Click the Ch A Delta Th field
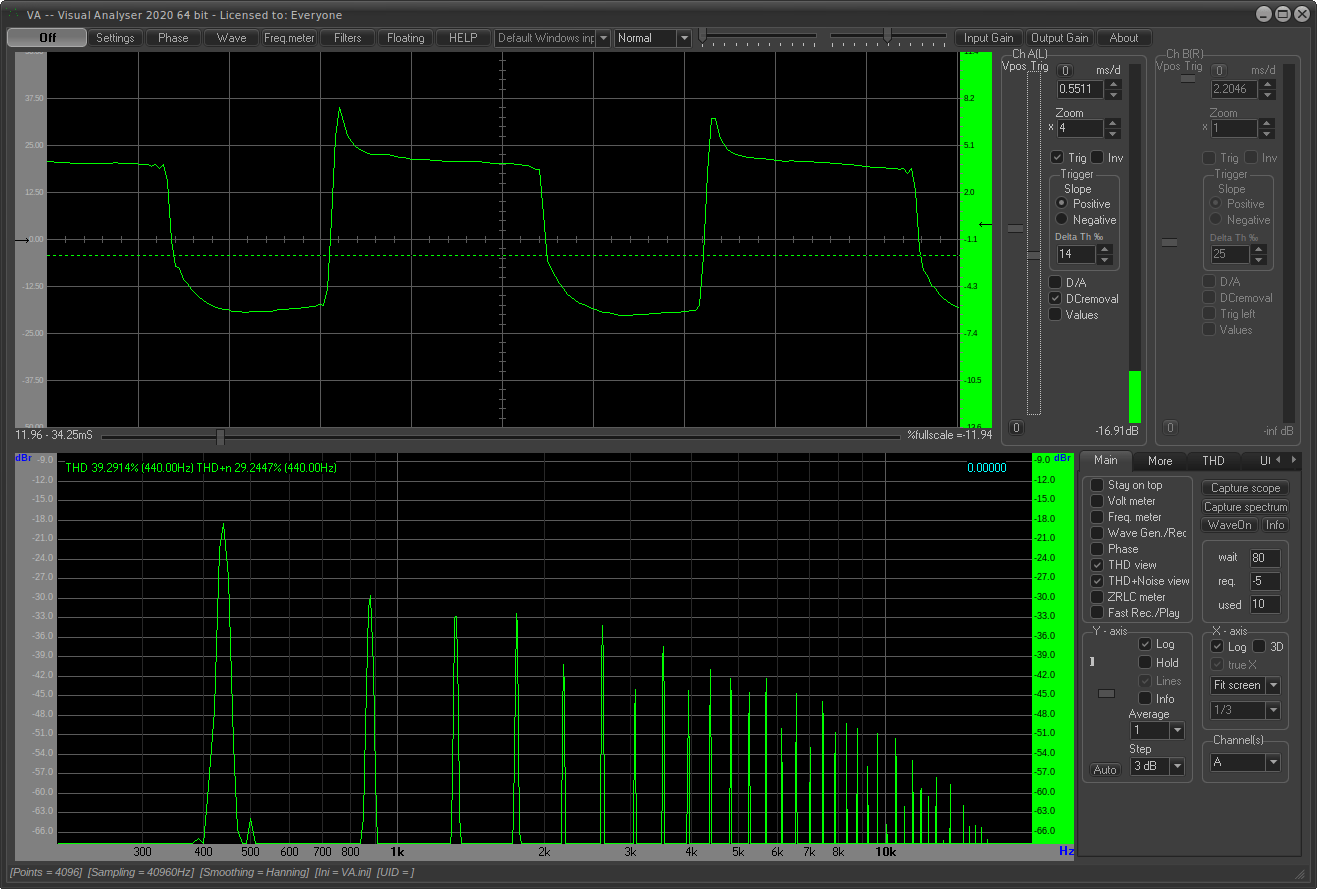The width and height of the screenshot is (1317, 889). pyautogui.click(x=1077, y=254)
